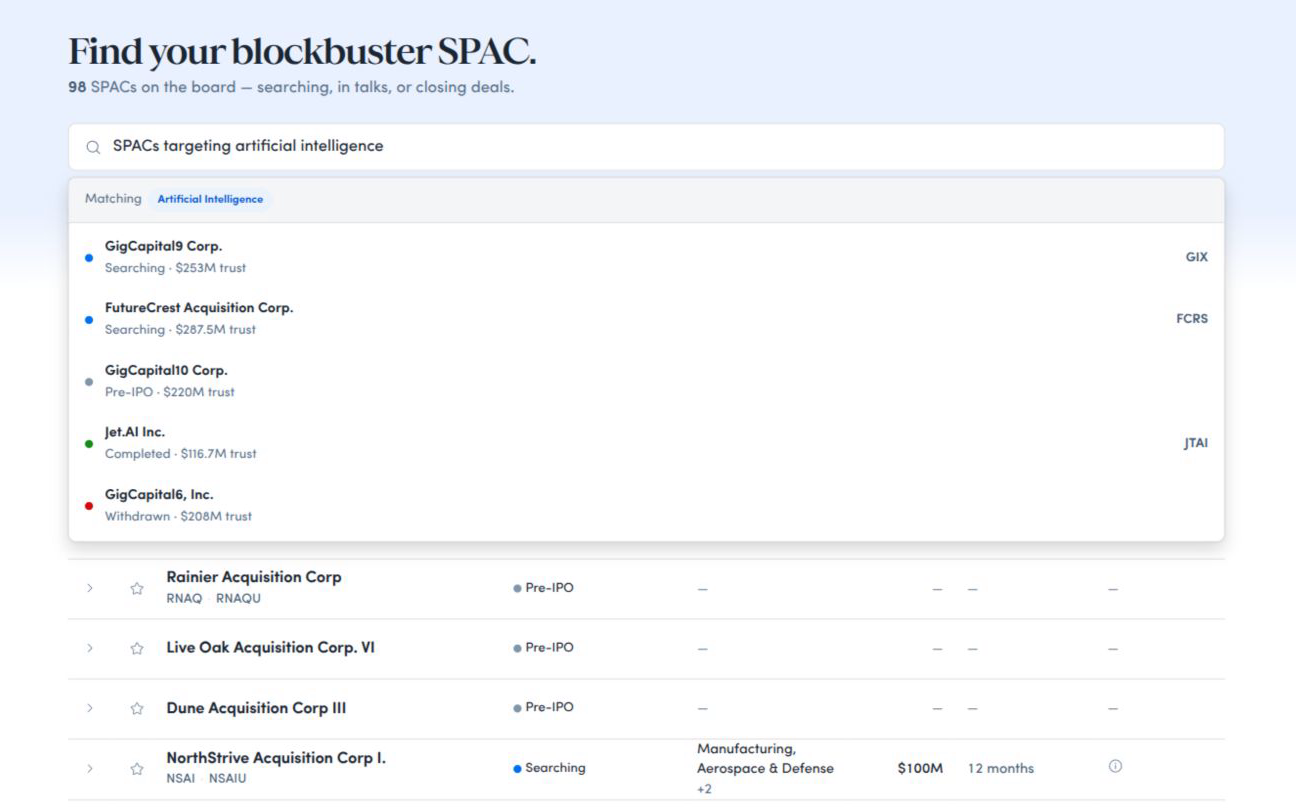The width and height of the screenshot is (1296, 810).
Task: Star Rainier Acquisition Corp as favorite
Action: (137, 589)
